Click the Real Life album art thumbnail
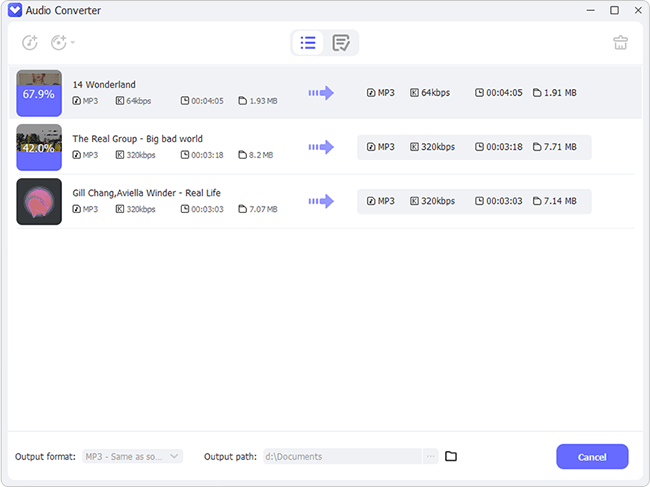This screenshot has height=487, width=650. tap(39, 201)
